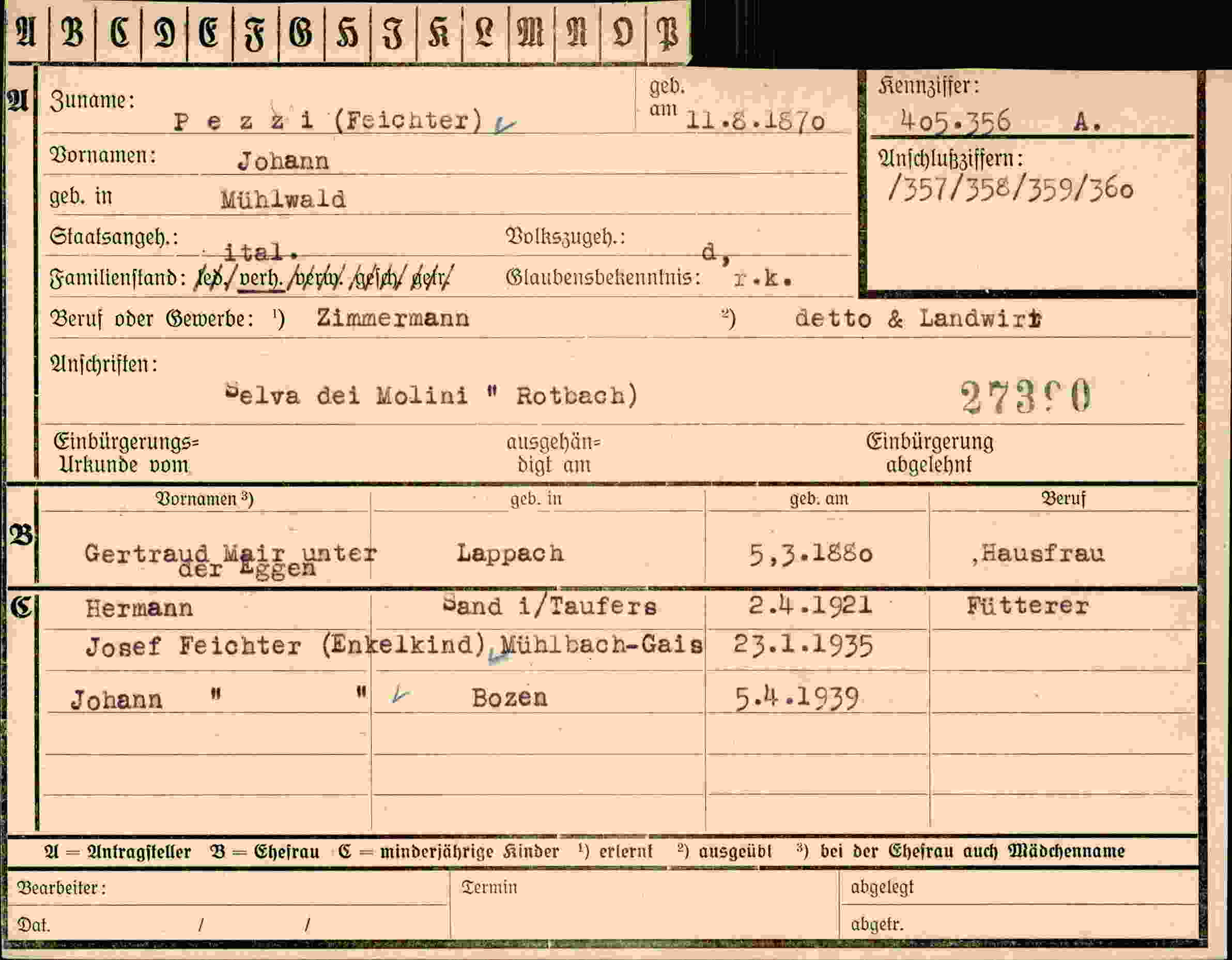Click the first name 'Johann' under Vornamen
Image resolution: width=1232 pixels, height=960 pixels.
(283, 161)
